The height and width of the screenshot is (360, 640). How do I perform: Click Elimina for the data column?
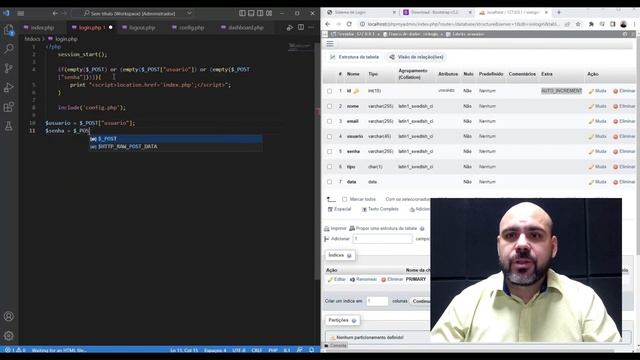pyautogui.click(x=624, y=182)
